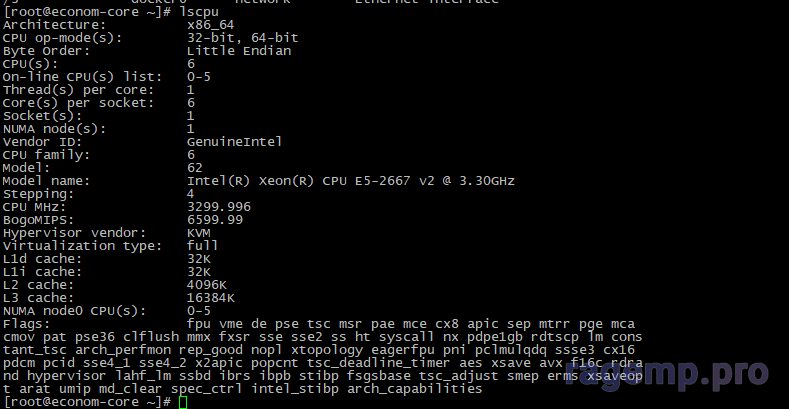Click the BogoMIPS 6599.99 value
This screenshot has width=789, height=409.
pos(215,220)
